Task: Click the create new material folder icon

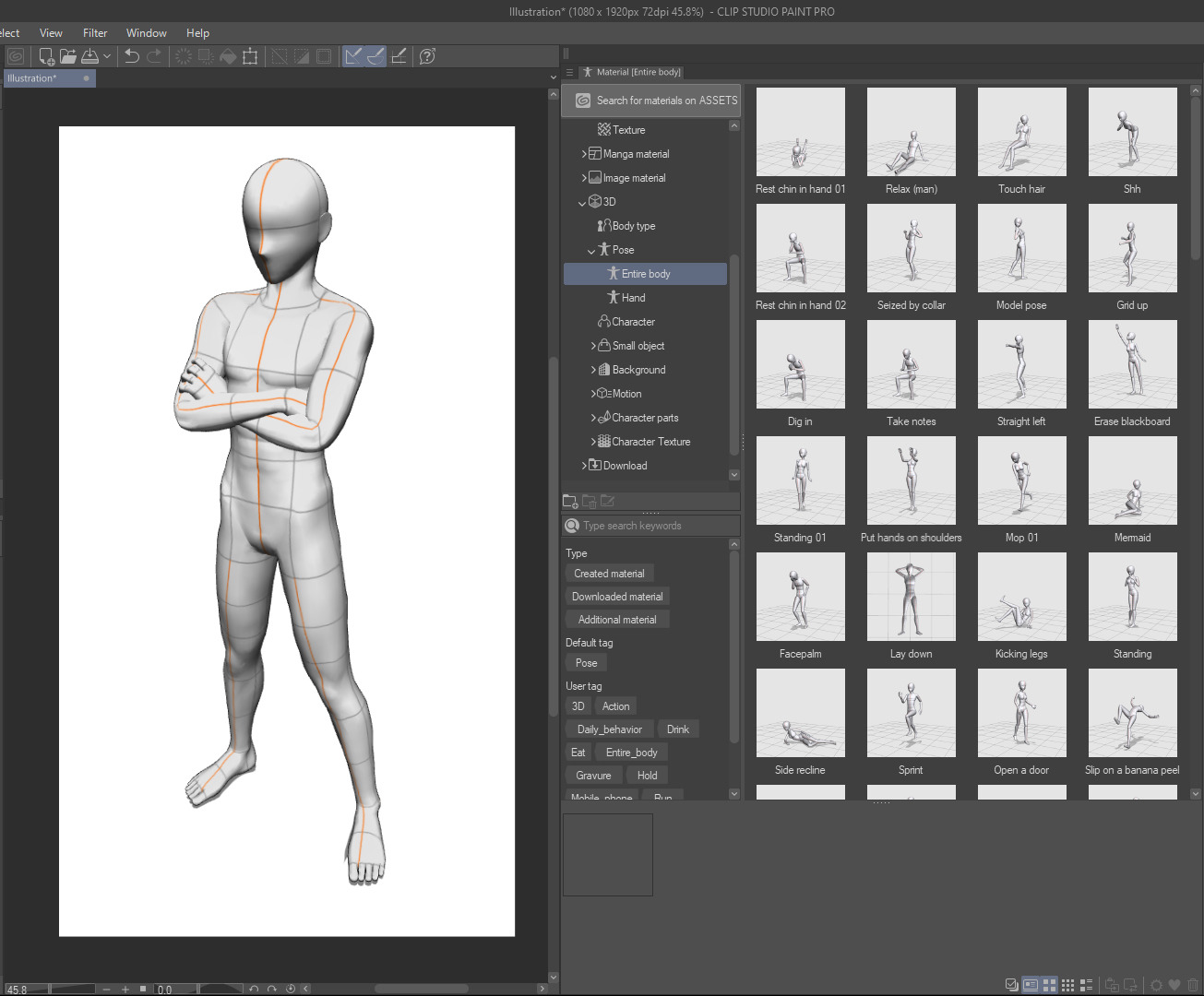Action: click(570, 501)
